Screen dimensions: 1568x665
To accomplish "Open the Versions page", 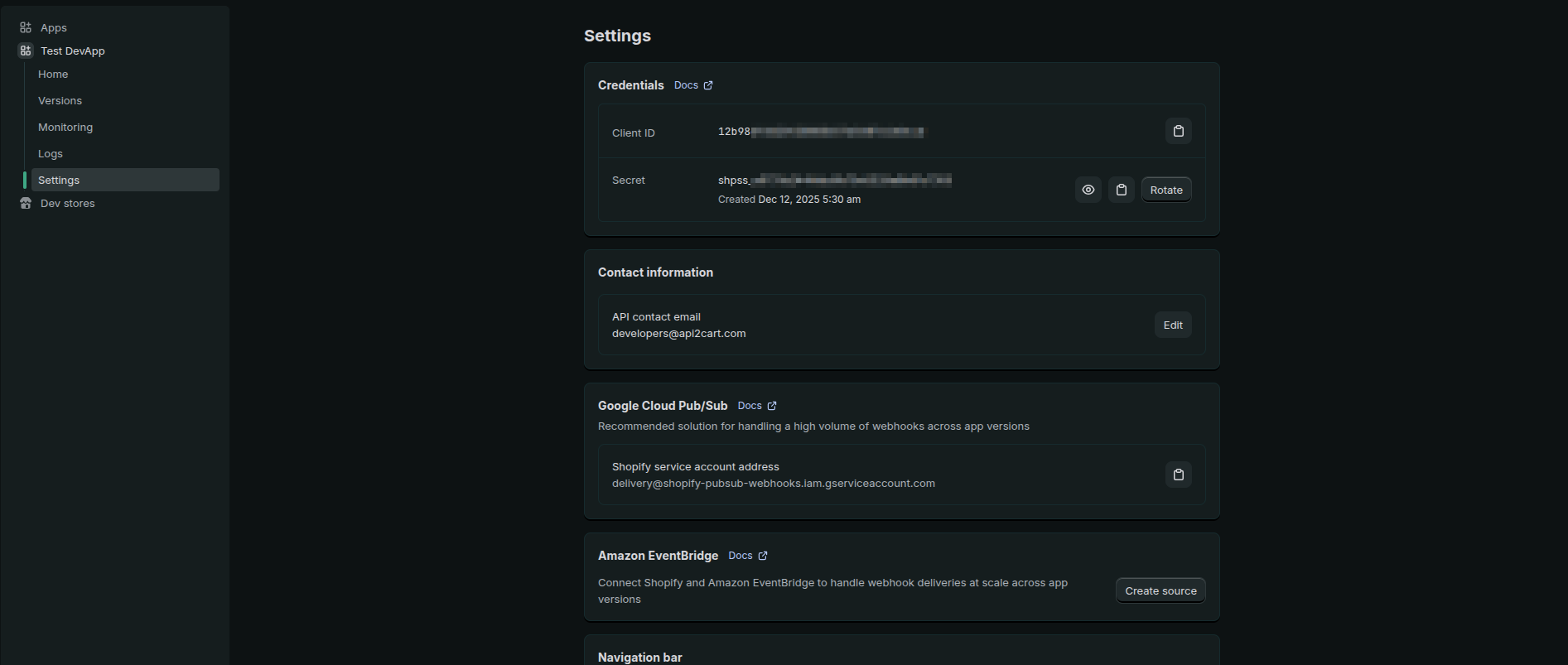I will [x=60, y=100].
